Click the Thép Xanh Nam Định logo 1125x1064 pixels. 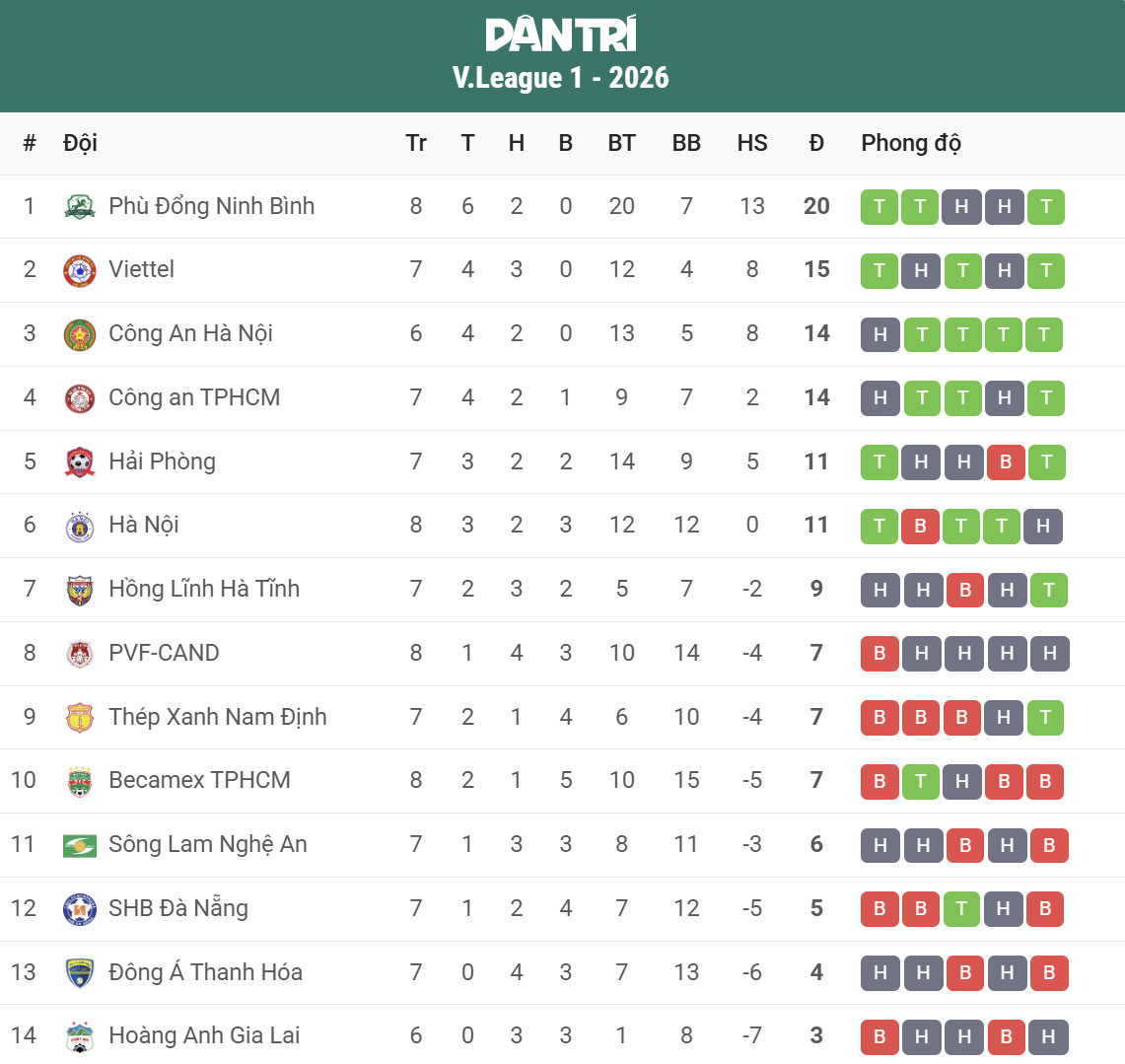80,717
